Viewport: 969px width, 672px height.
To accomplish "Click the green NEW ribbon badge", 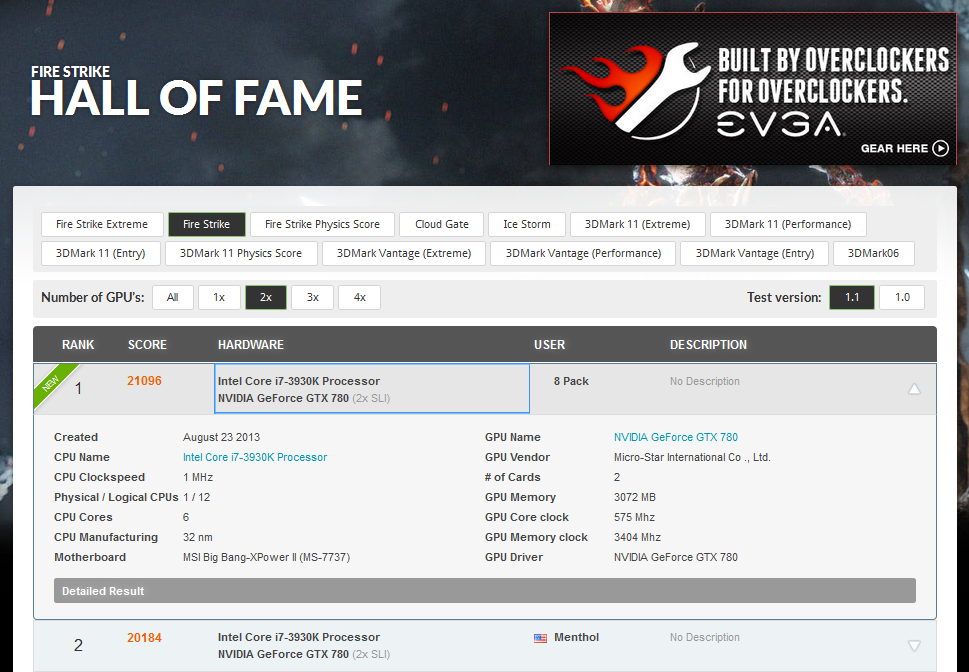I will pyautogui.click(x=54, y=385).
